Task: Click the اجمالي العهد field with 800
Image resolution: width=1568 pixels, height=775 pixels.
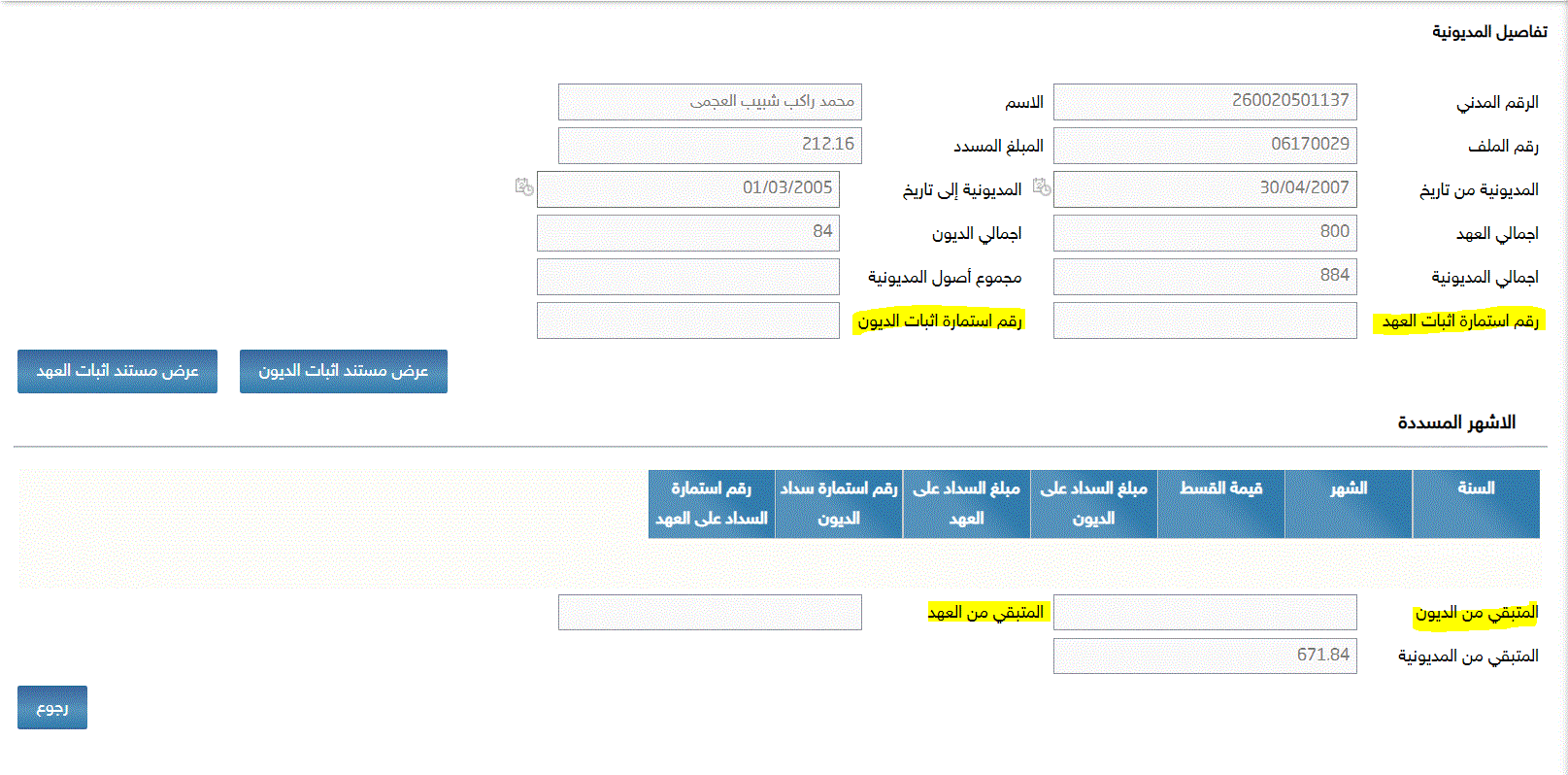Action: pyautogui.click(x=1205, y=232)
